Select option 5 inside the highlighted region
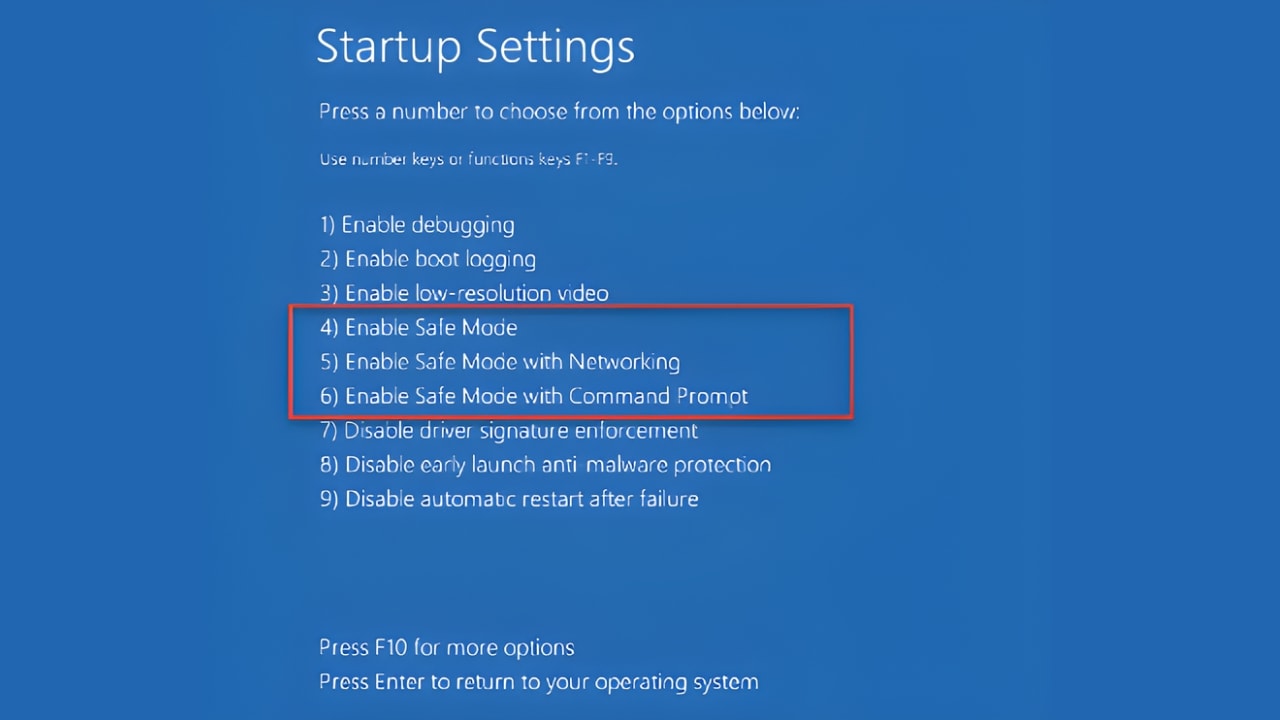This screenshot has width=1280, height=720. [x=499, y=362]
